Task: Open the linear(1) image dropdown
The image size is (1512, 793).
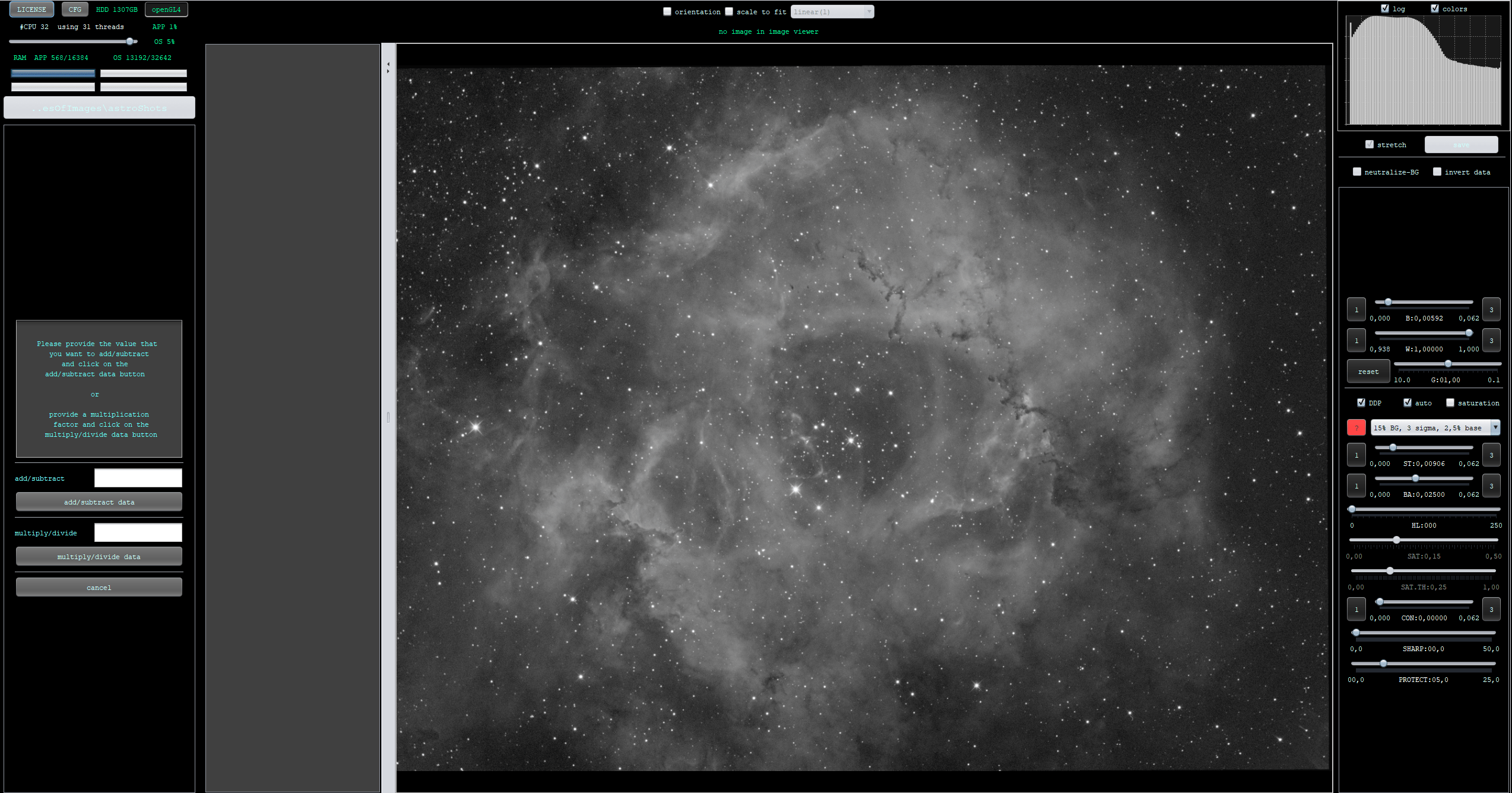Action: pyautogui.click(x=832, y=11)
